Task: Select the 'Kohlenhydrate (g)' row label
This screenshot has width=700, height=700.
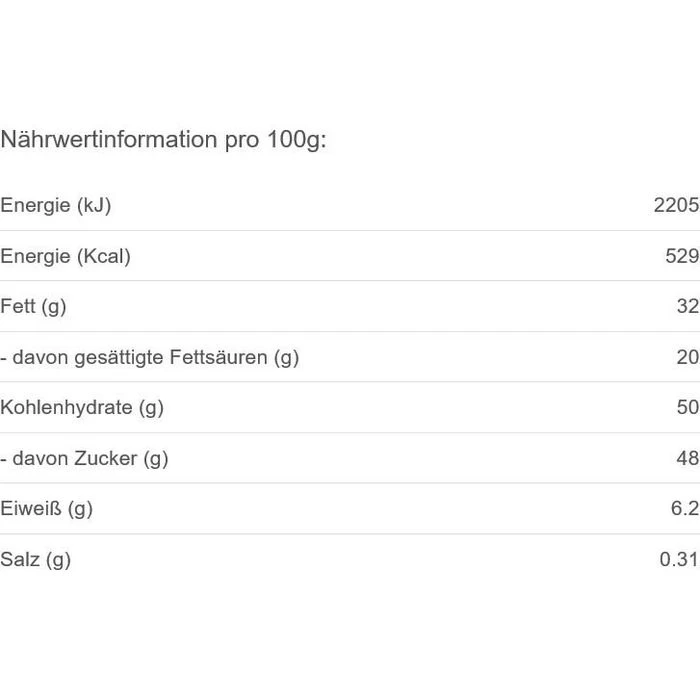Action: [x=82, y=408]
